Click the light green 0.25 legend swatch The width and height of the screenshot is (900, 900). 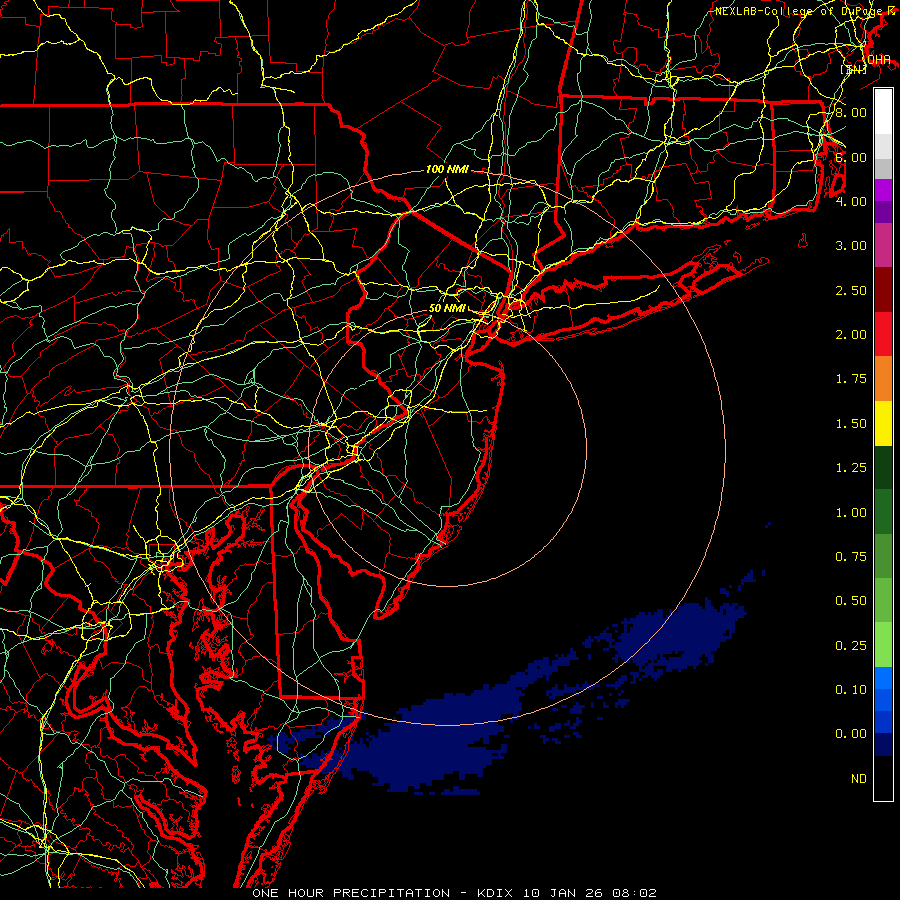(883, 645)
